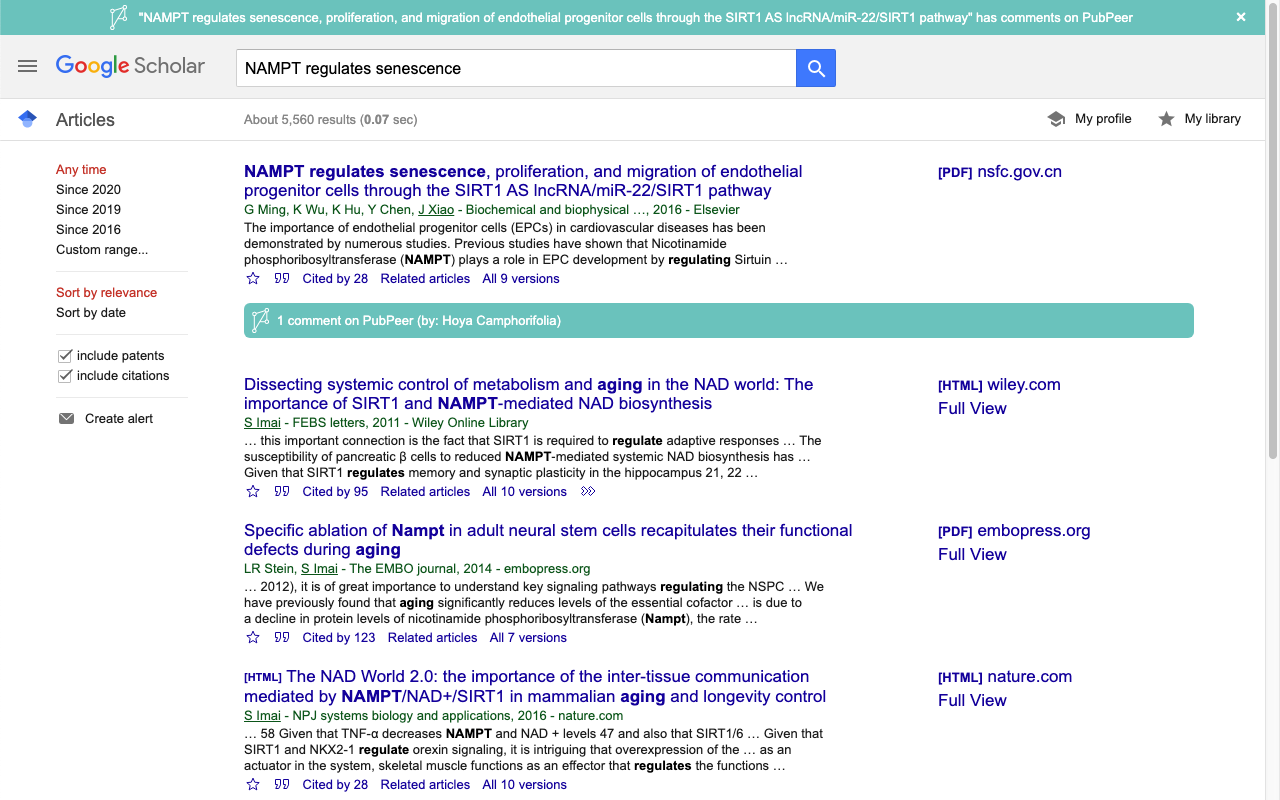
Task: Click Full View under nature.com
Action: (972, 700)
